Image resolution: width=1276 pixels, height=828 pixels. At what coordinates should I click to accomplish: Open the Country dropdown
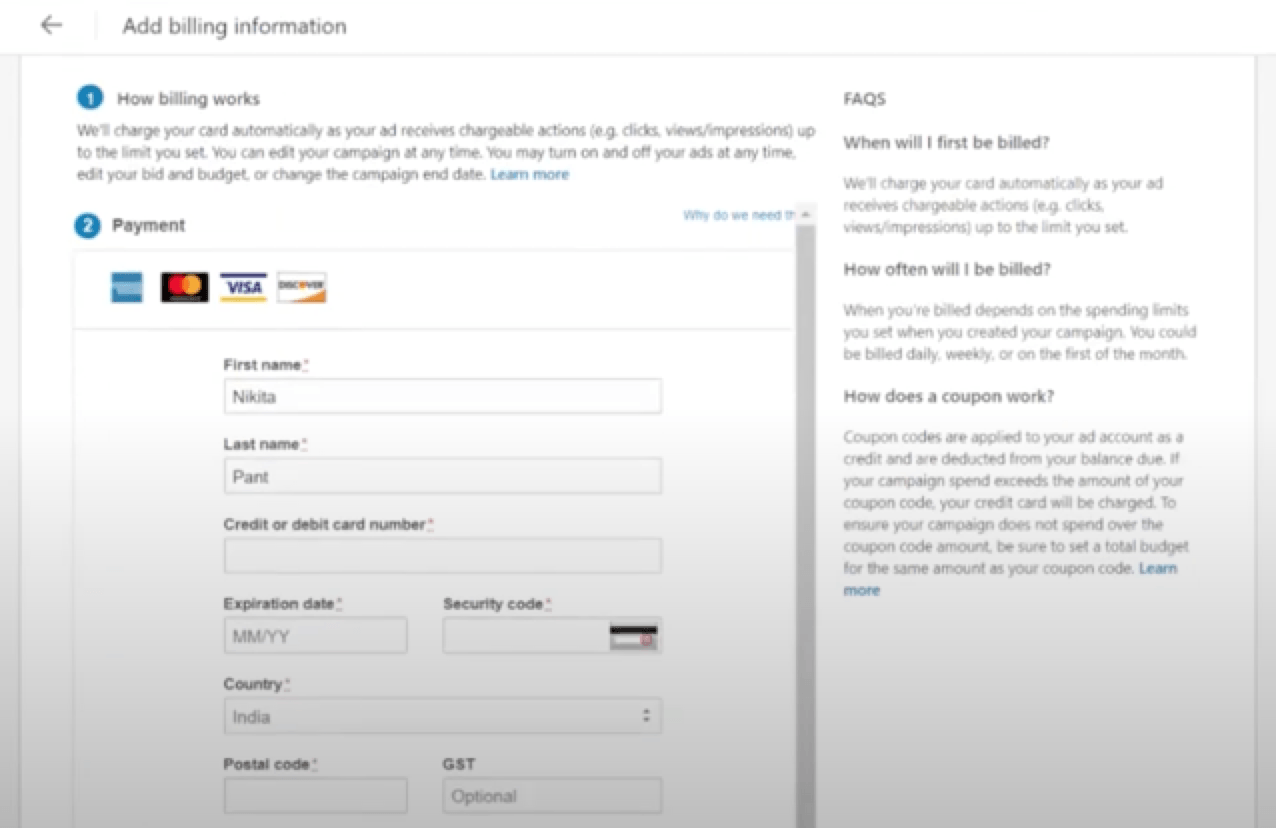click(x=442, y=716)
